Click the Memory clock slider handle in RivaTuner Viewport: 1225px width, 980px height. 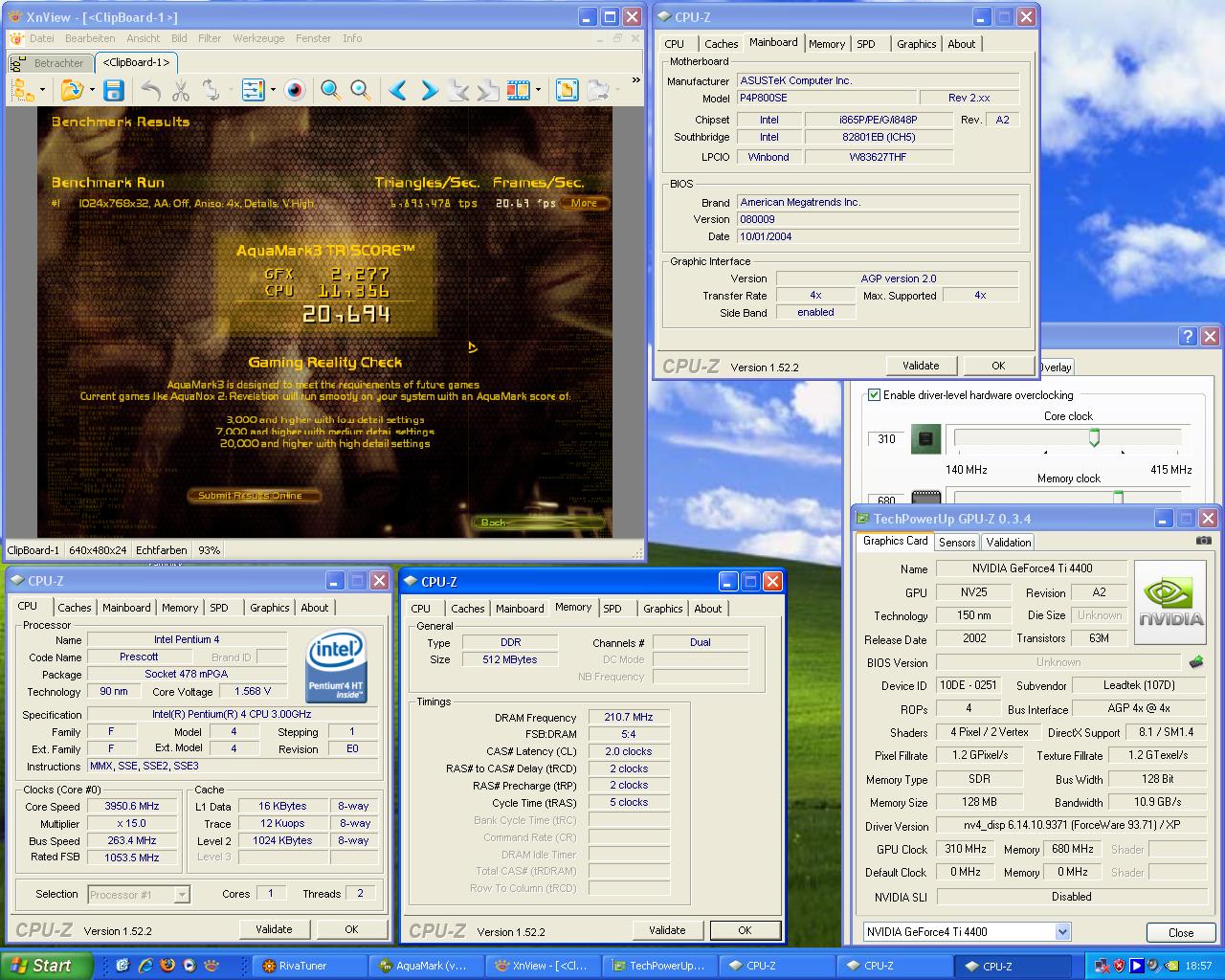click(x=1117, y=497)
